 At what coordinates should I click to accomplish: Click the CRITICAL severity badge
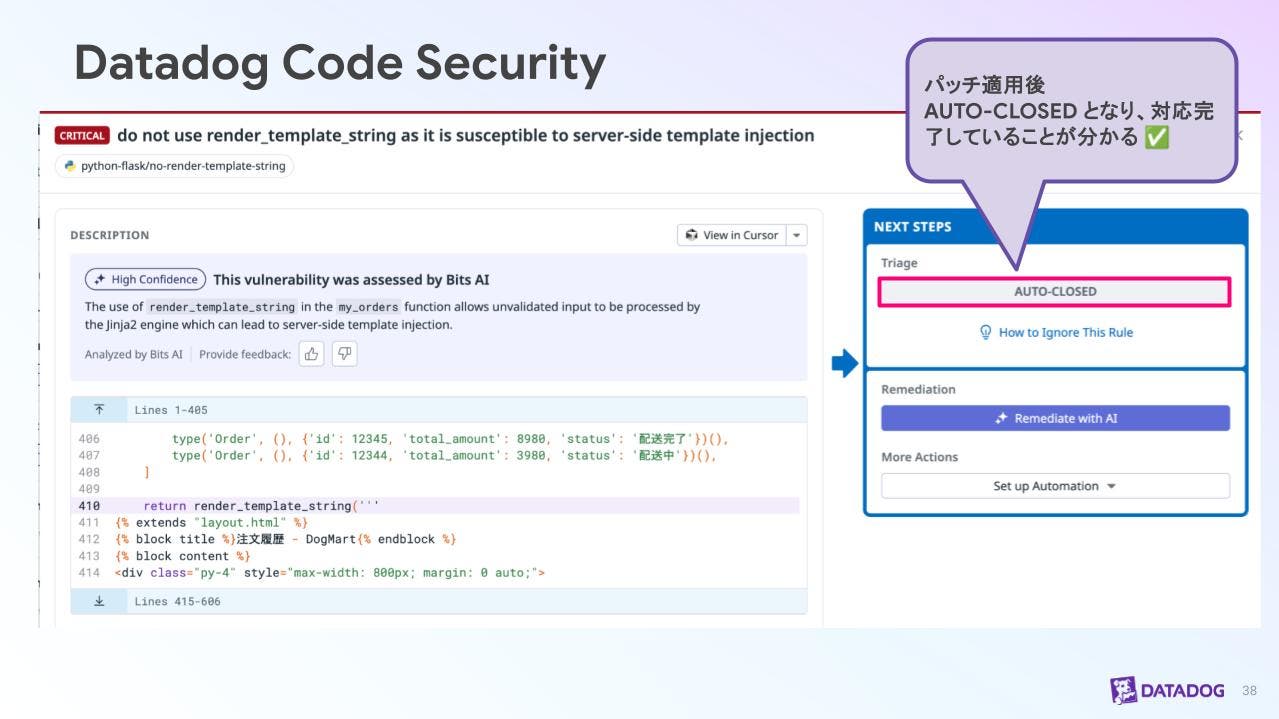tap(82, 136)
